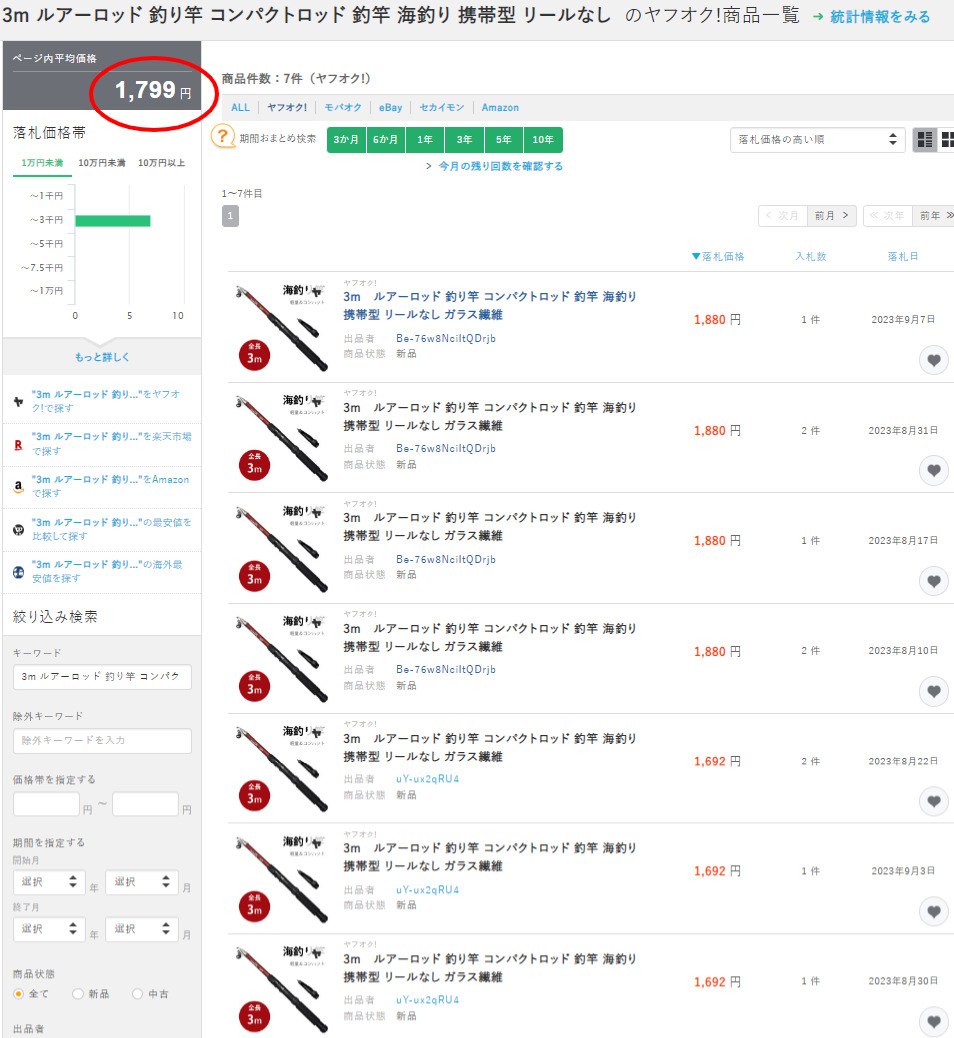Image resolution: width=954 pixels, height=1038 pixels.
Task: Select the 新品 radio button
Action: tap(78, 994)
